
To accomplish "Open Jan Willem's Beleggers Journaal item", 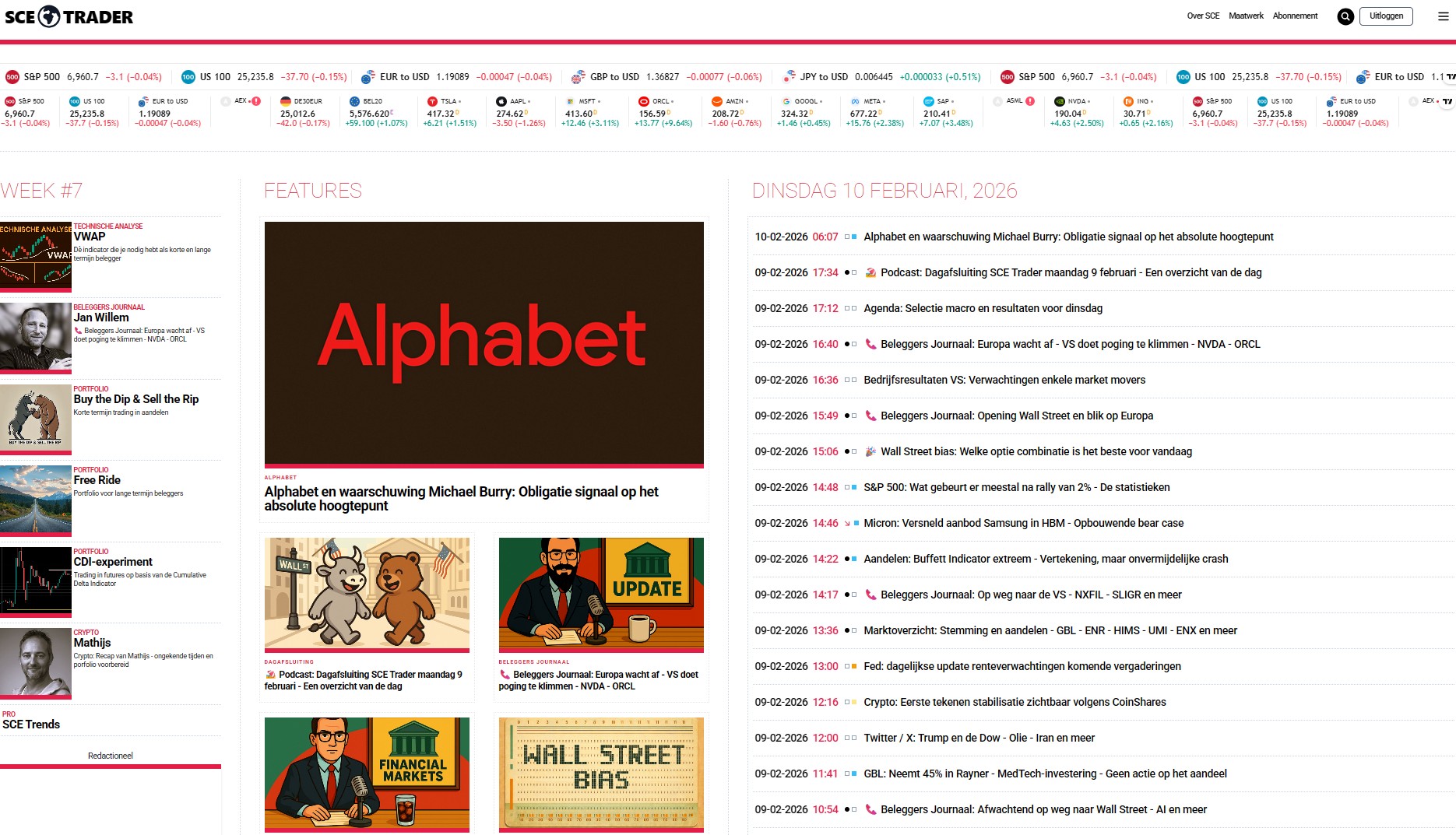I will click(101, 318).
